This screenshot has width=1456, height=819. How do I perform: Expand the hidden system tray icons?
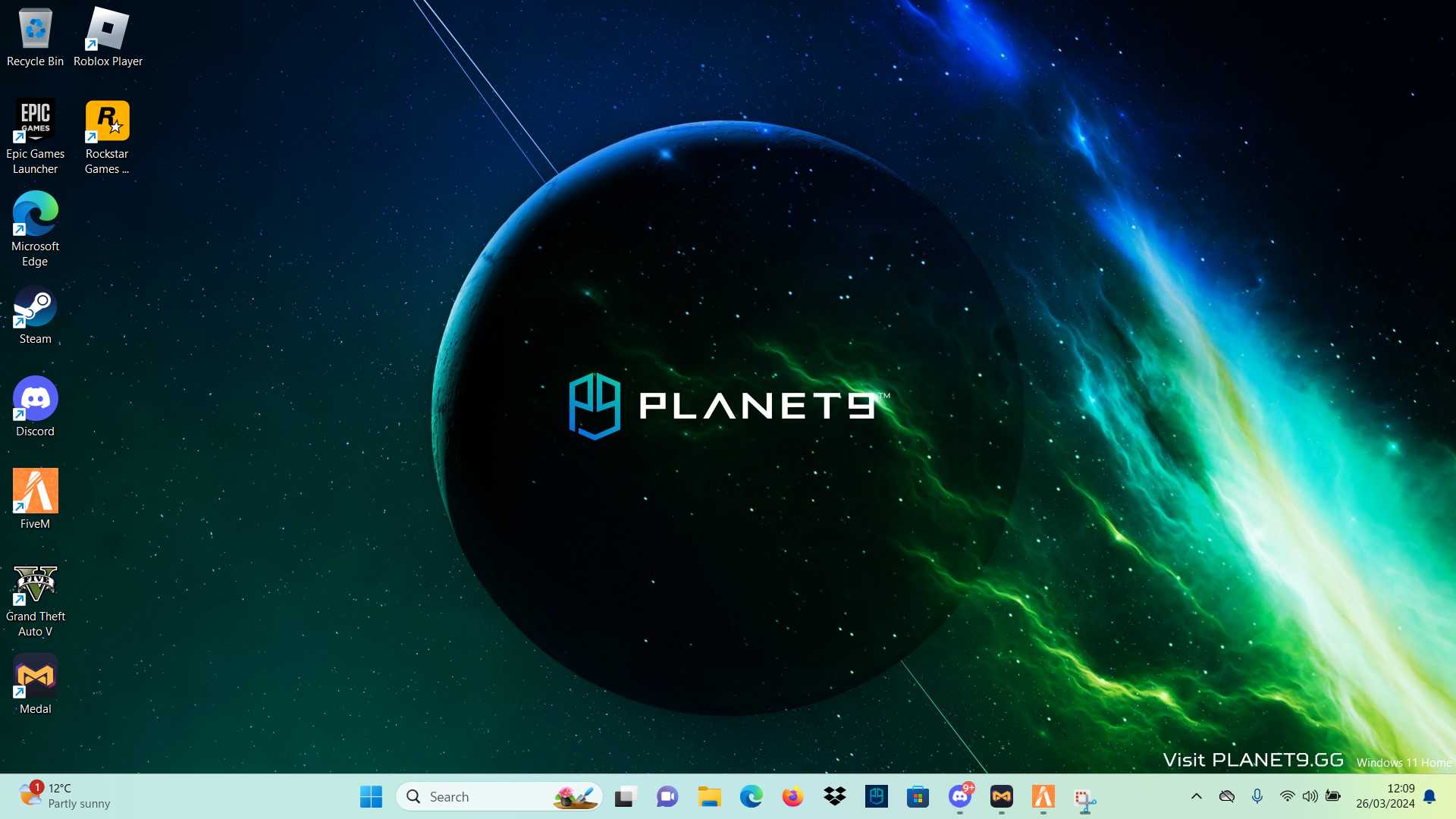[1197, 796]
